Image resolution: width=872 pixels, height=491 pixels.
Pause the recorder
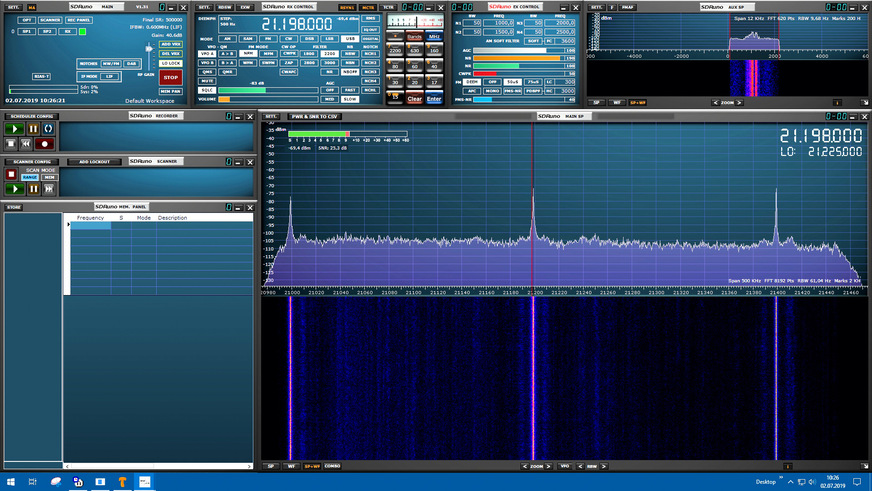click(32, 130)
